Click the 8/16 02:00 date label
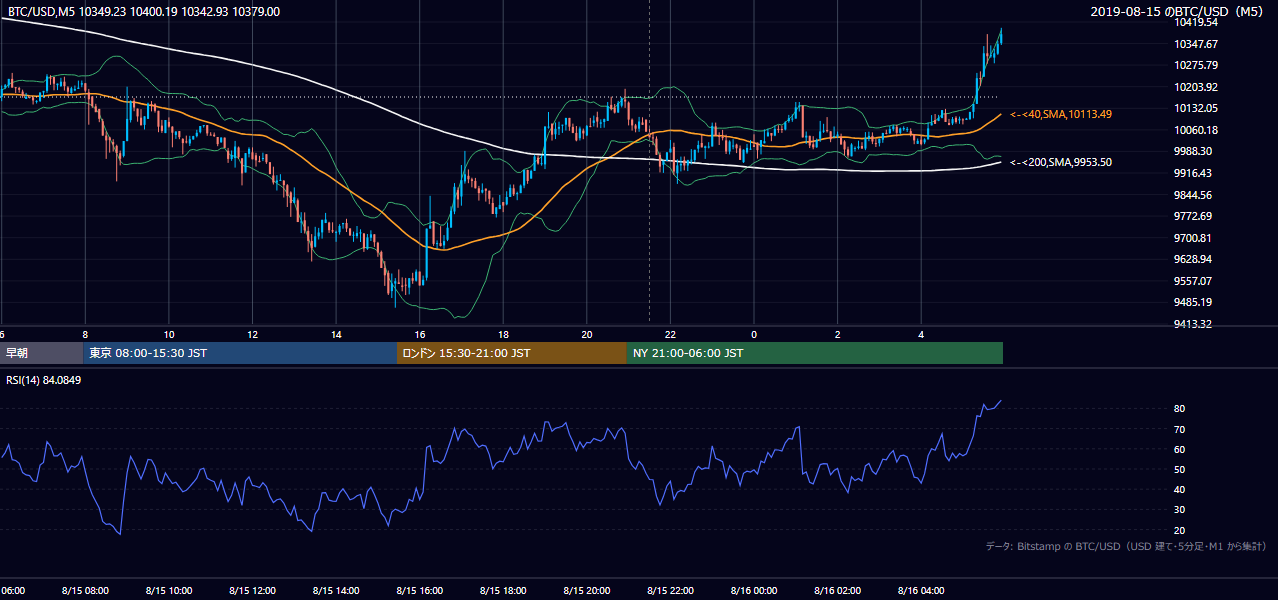This screenshot has width=1278, height=600. pos(838,590)
